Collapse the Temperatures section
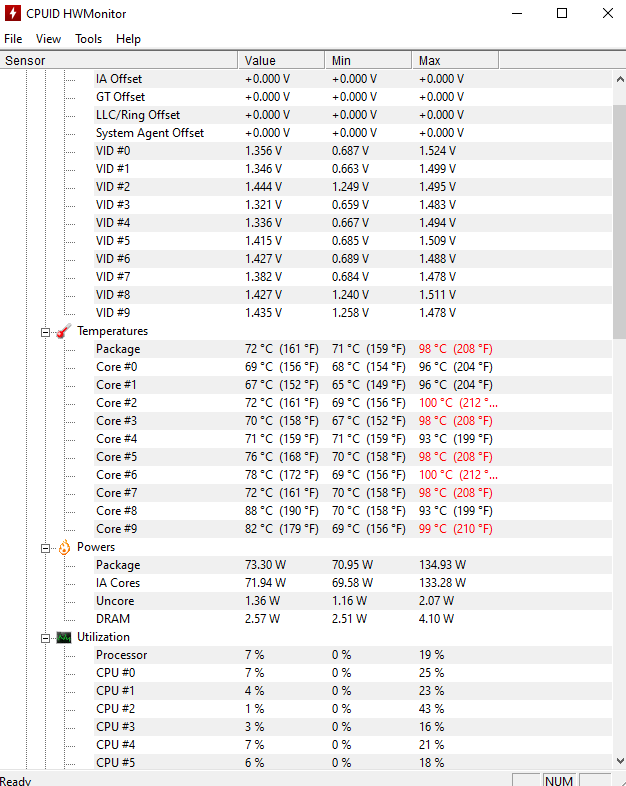 point(46,332)
